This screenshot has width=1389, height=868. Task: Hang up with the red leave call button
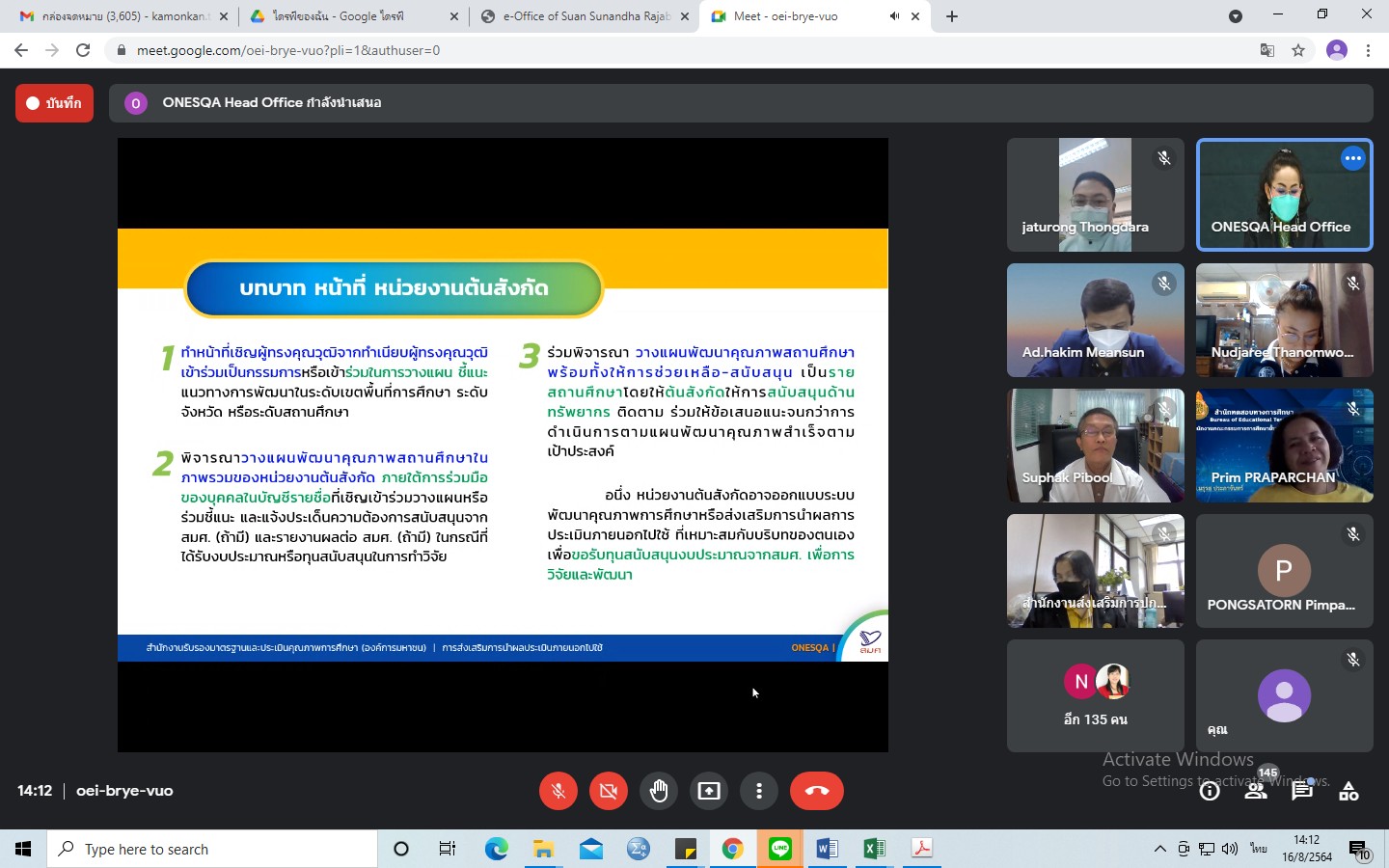pyautogui.click(x=816, y=791)
